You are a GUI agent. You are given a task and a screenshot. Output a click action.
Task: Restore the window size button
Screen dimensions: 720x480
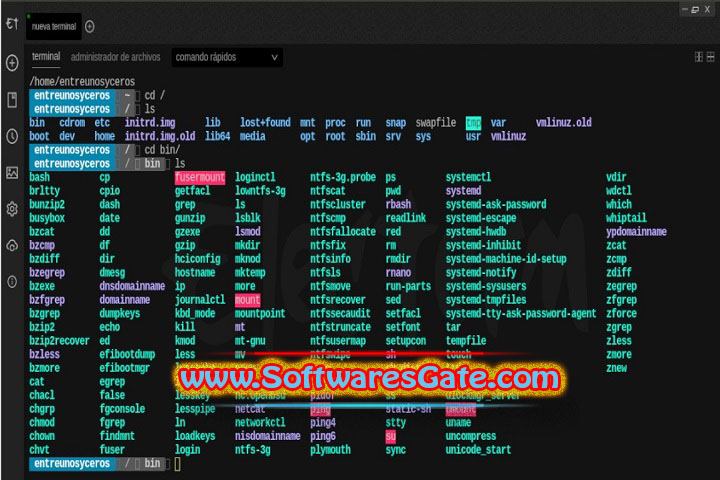(695, 10)
